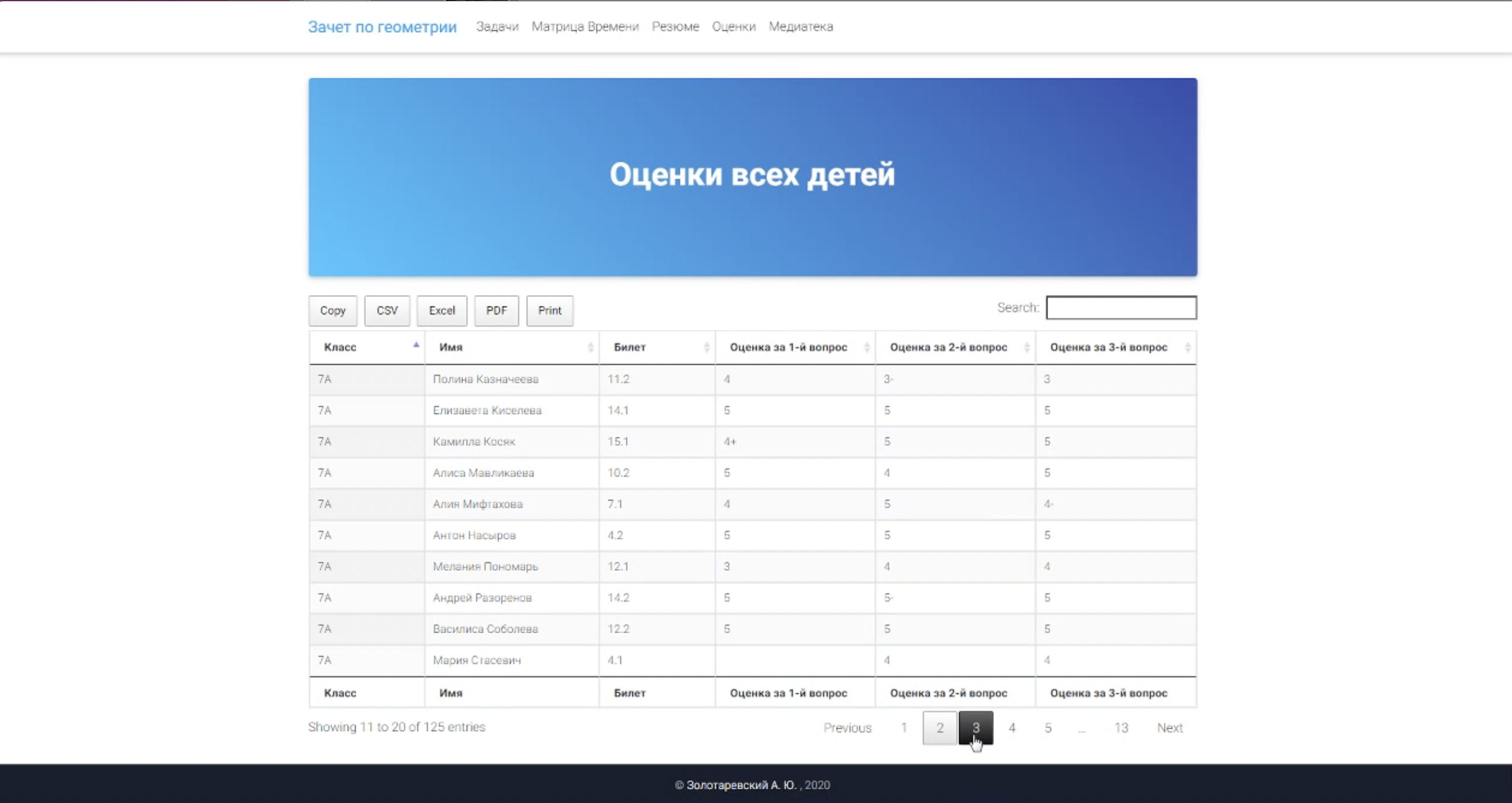
Task: Click the Copy export button
Action: click(x=333, y=311)
